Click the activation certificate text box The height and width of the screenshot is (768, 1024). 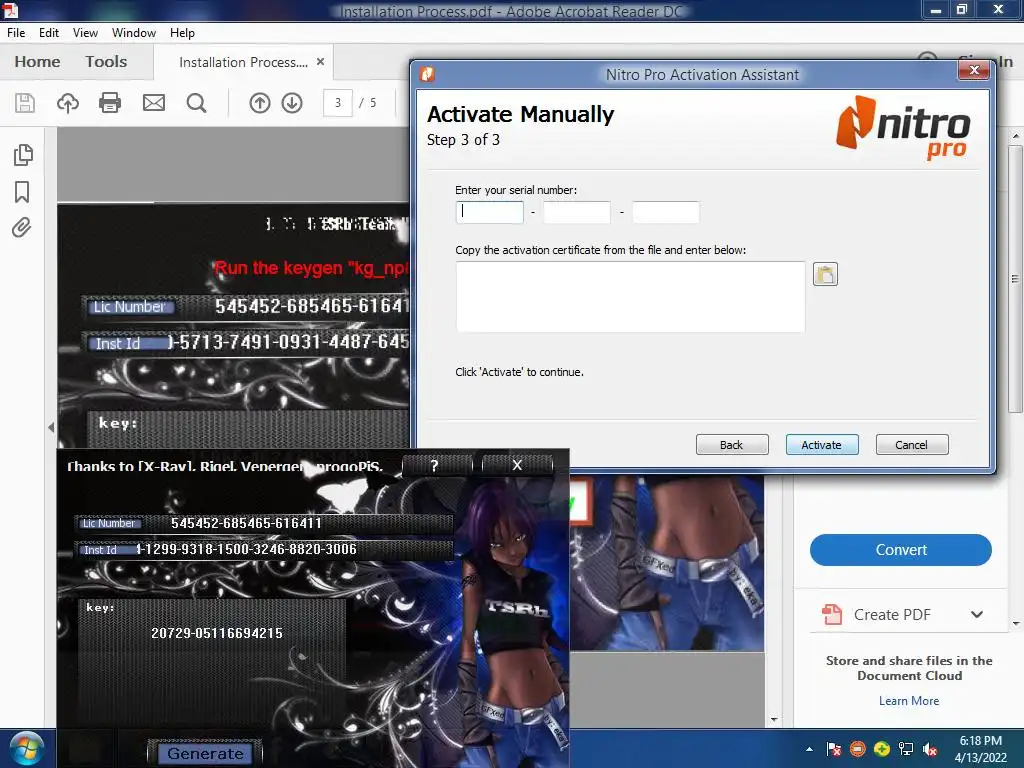(630, 297)
